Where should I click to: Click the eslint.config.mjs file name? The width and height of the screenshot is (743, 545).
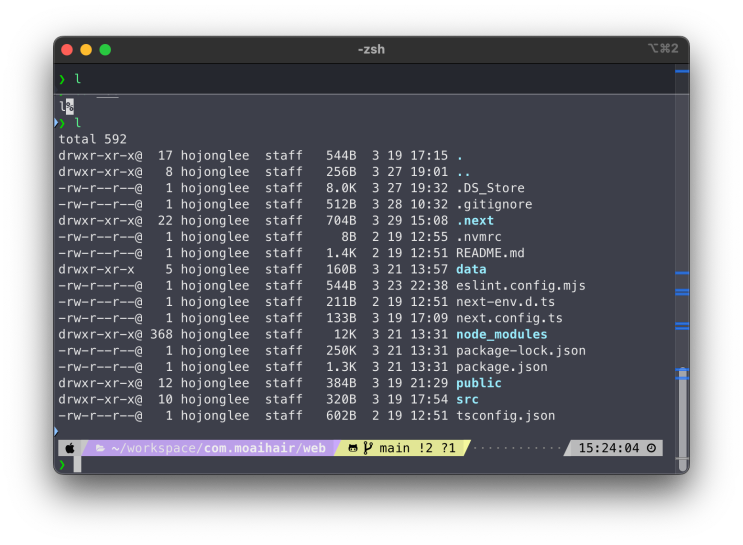[x=520, y=286]
